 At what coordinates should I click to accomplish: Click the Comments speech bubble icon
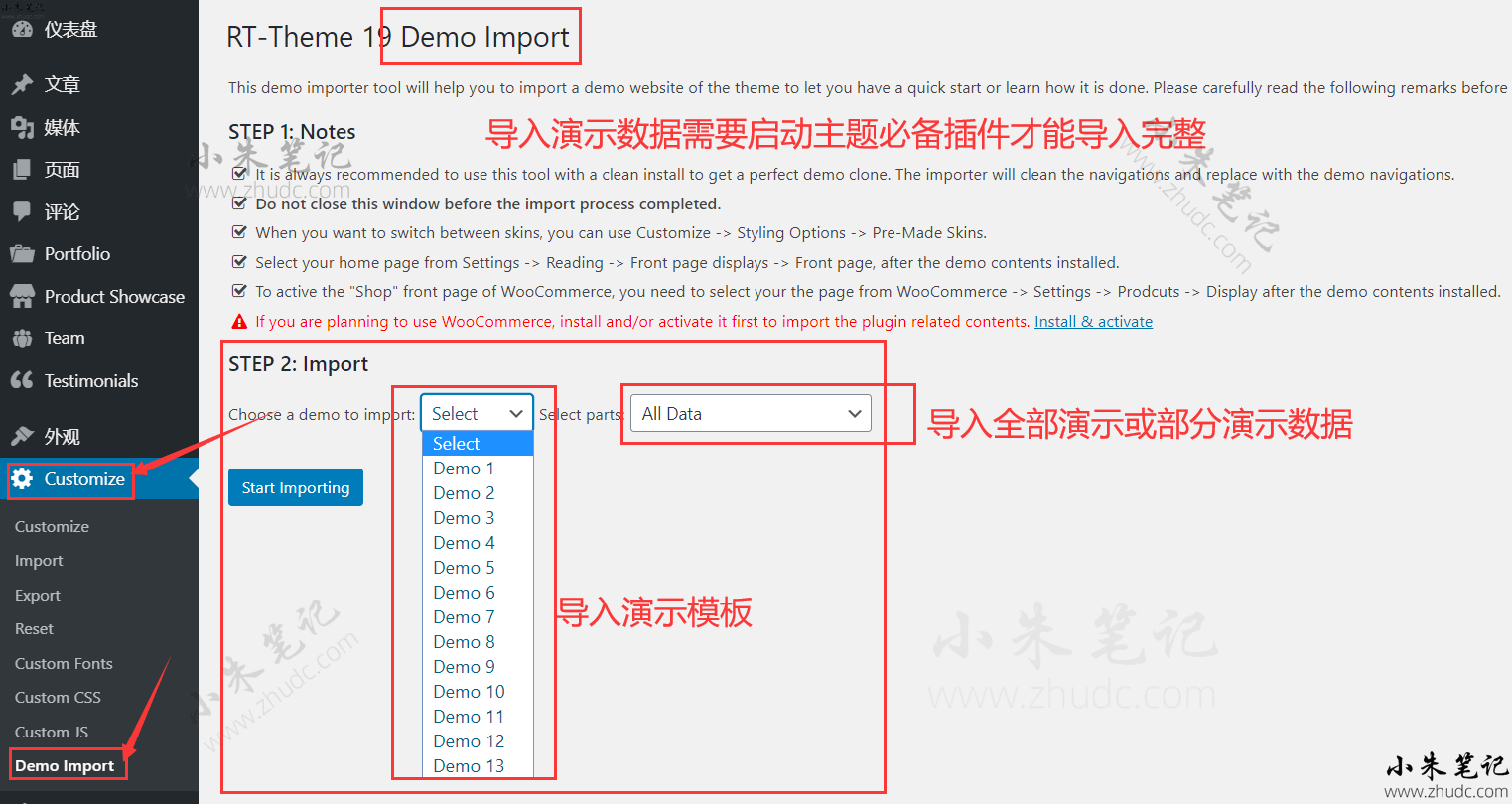point(22,211)
